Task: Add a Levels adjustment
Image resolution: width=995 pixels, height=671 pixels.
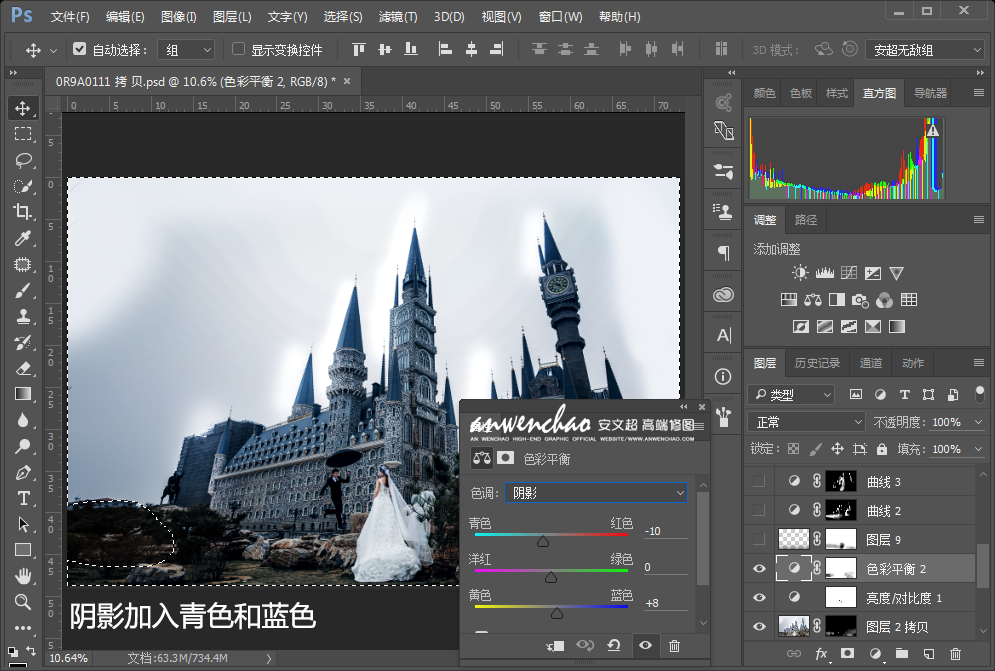Action: coord(824,273)
